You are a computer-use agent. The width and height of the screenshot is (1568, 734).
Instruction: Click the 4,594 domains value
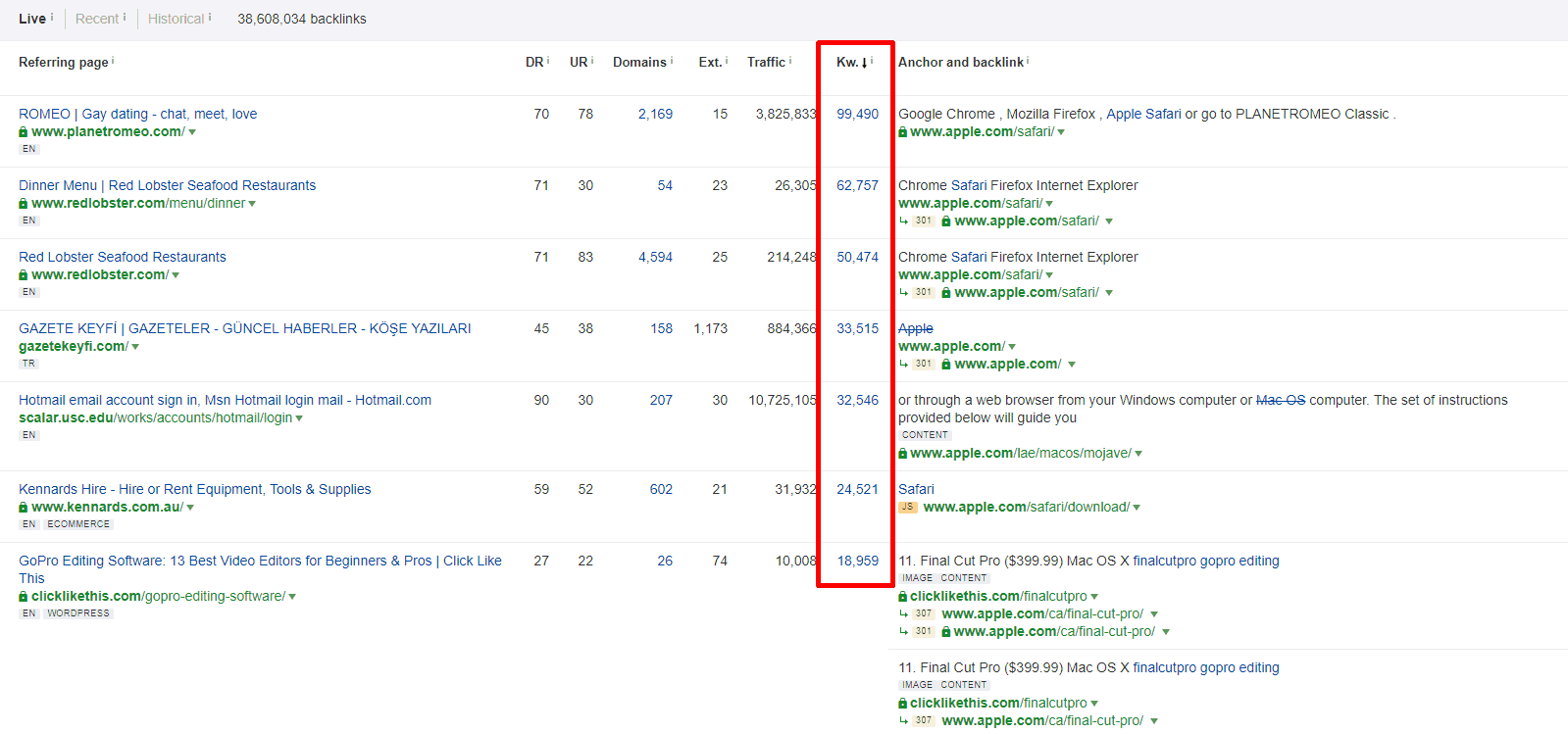point(655,257)
